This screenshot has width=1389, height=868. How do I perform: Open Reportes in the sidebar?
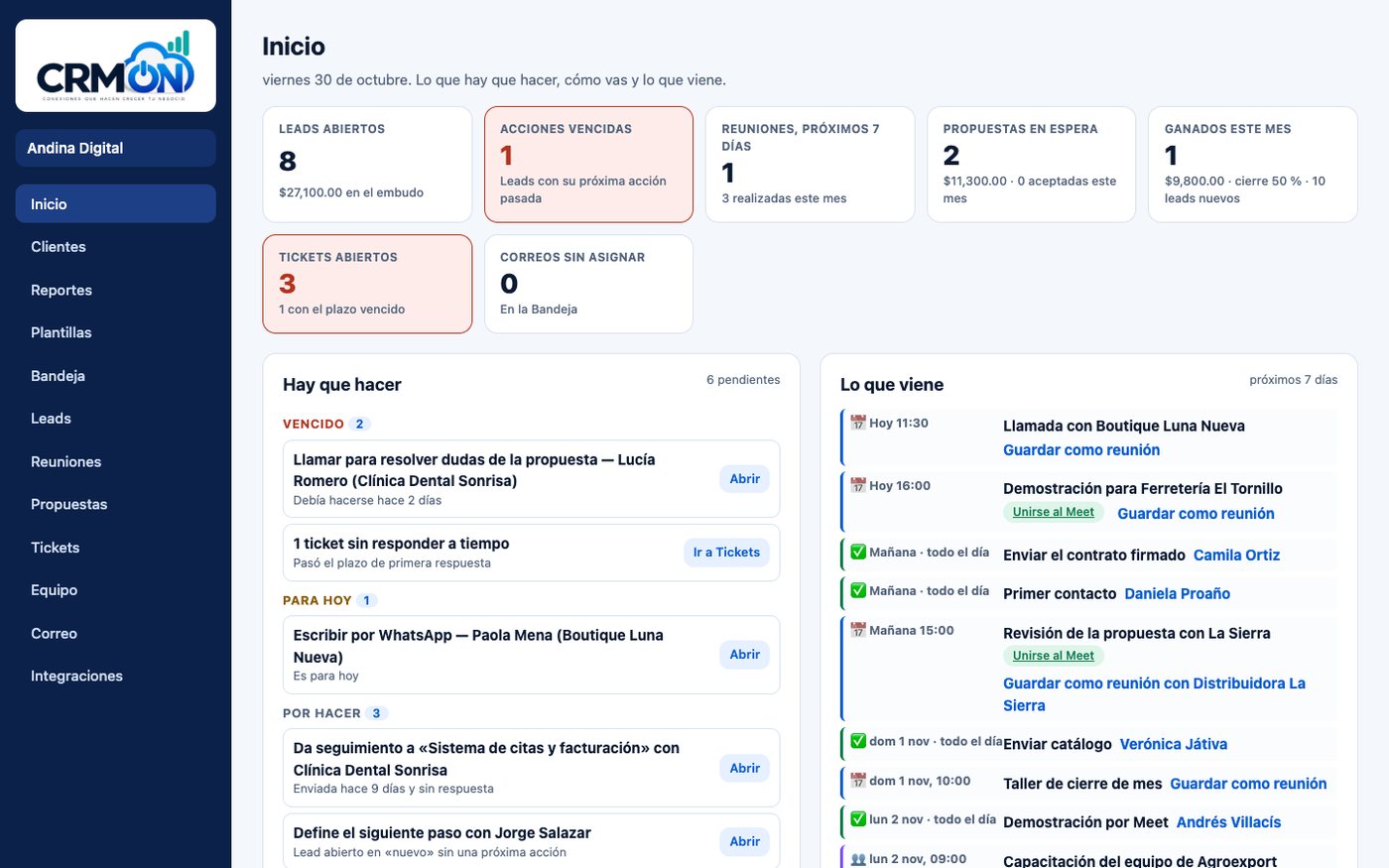[115, 290]
